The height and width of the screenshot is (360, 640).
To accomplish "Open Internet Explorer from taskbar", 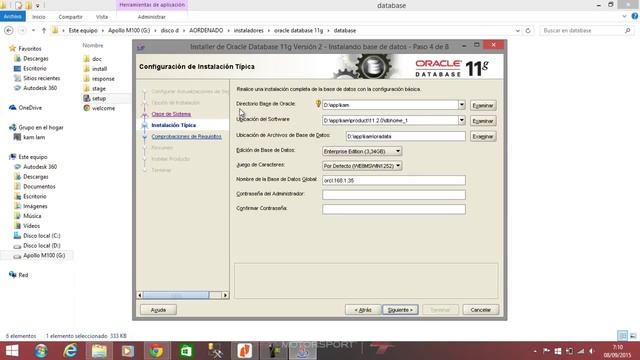I will click(70, 351).
